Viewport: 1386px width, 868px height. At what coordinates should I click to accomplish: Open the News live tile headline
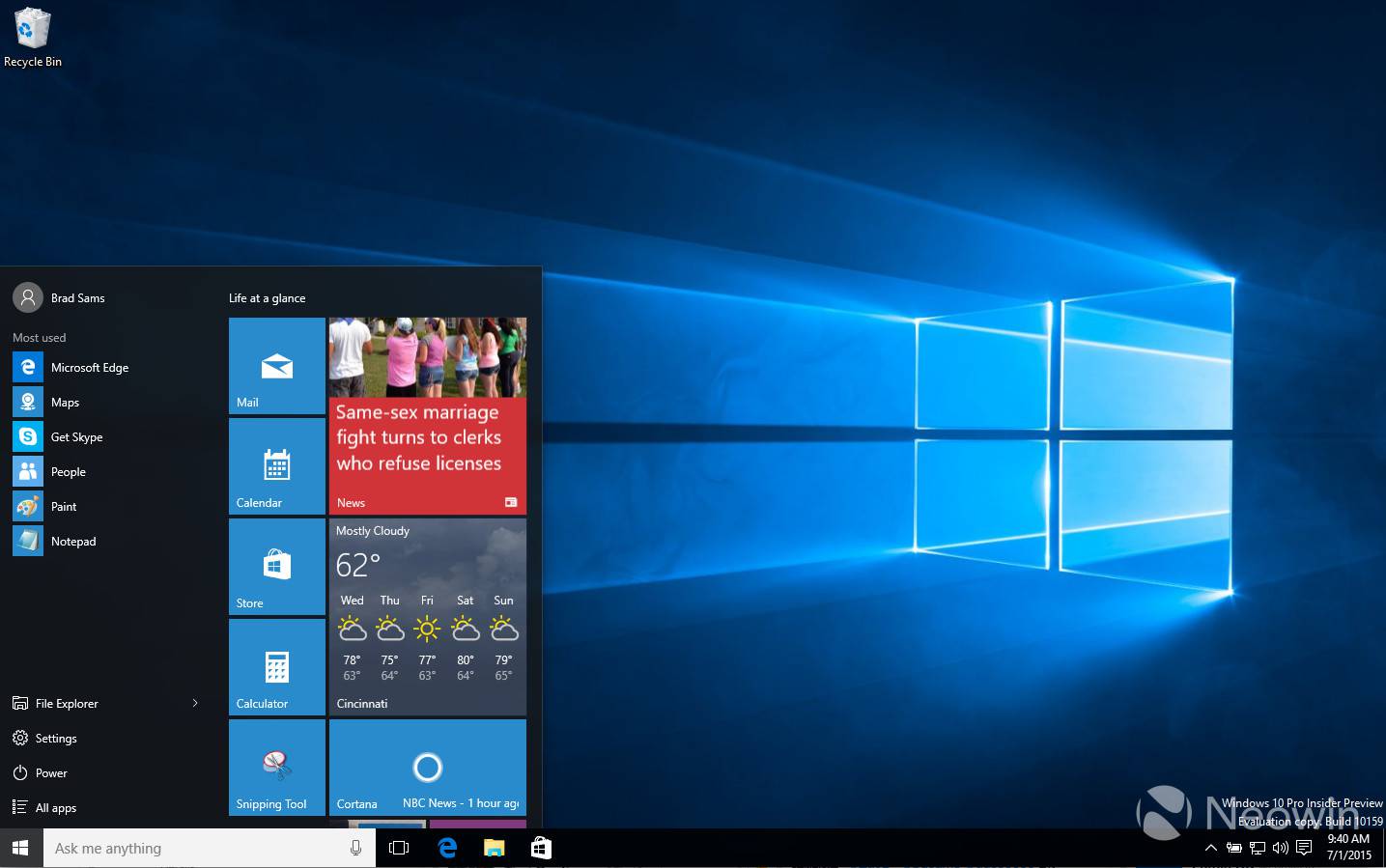click(428, 416)
